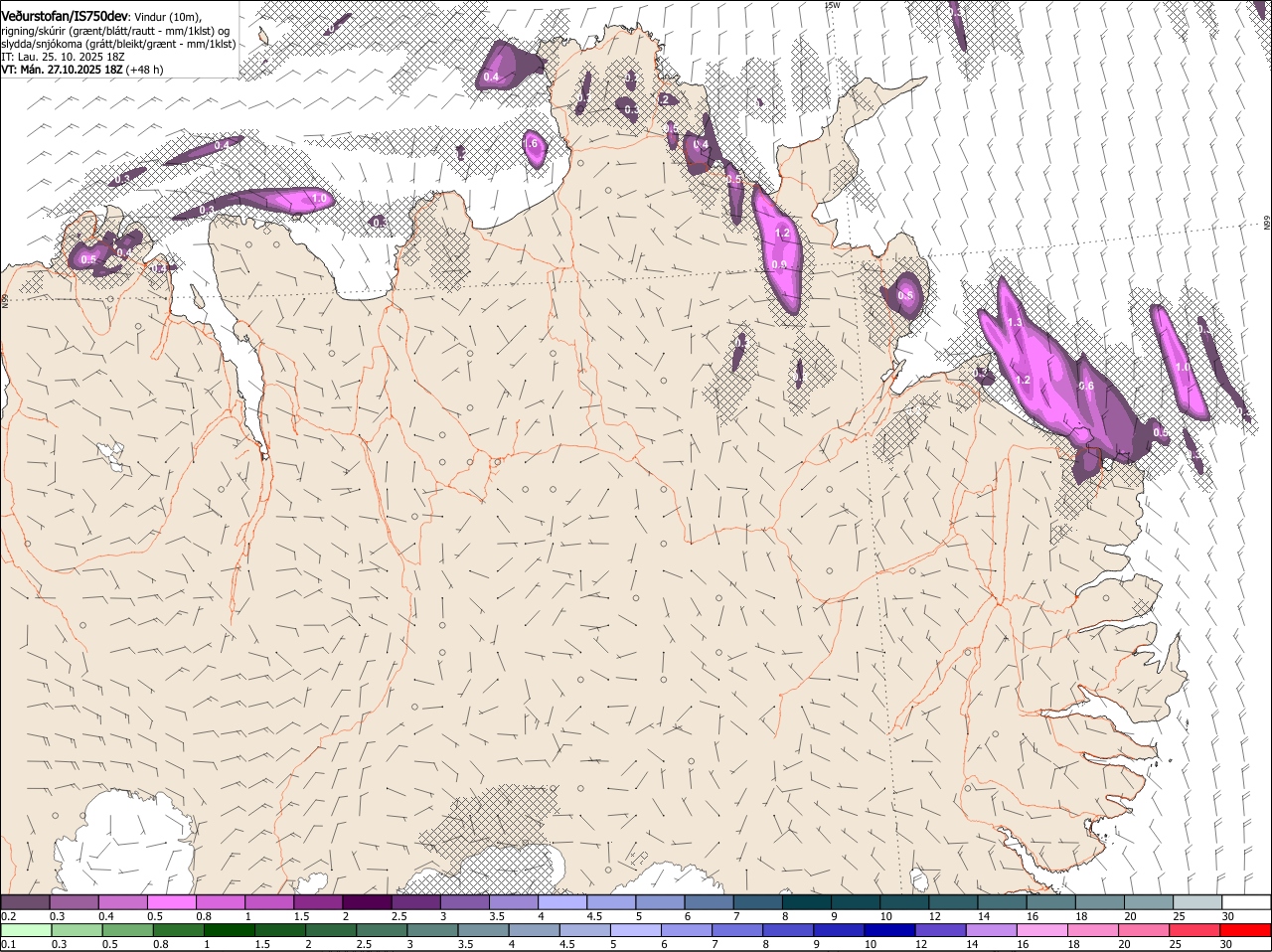Click the '0.9' snowfall value on the map
Screen dimensions: 1272x952
tap(779, 265)
